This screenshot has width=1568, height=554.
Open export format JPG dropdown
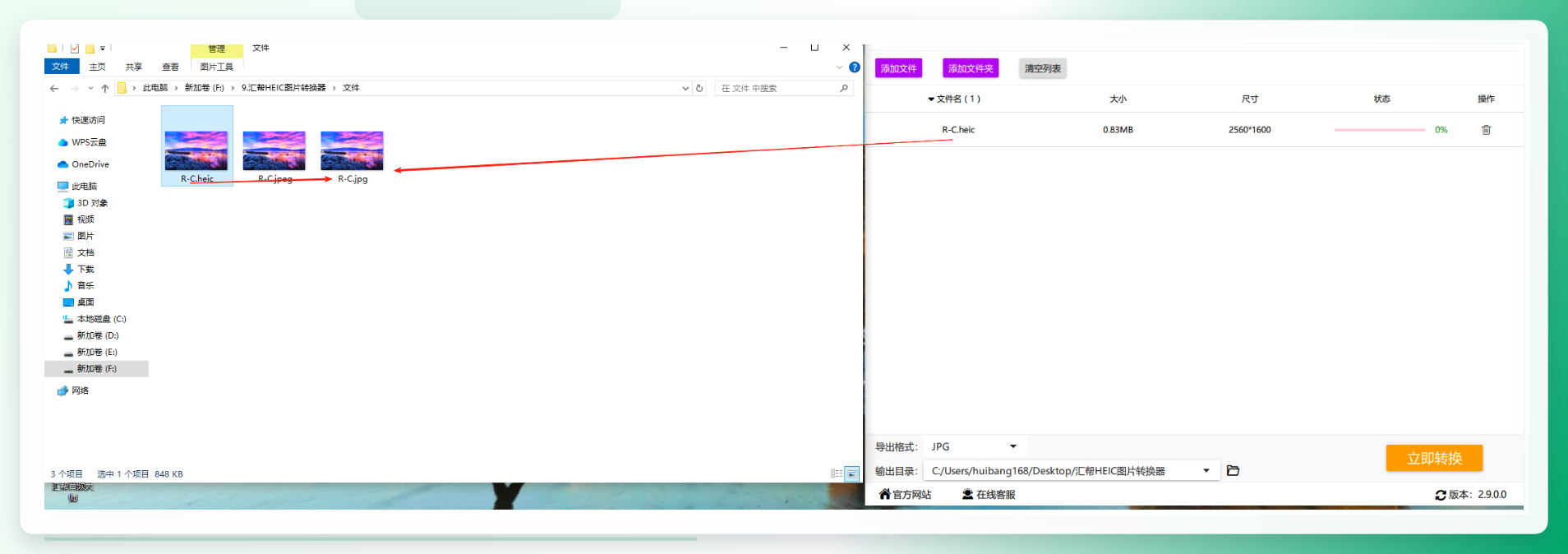tap(974, 446)
